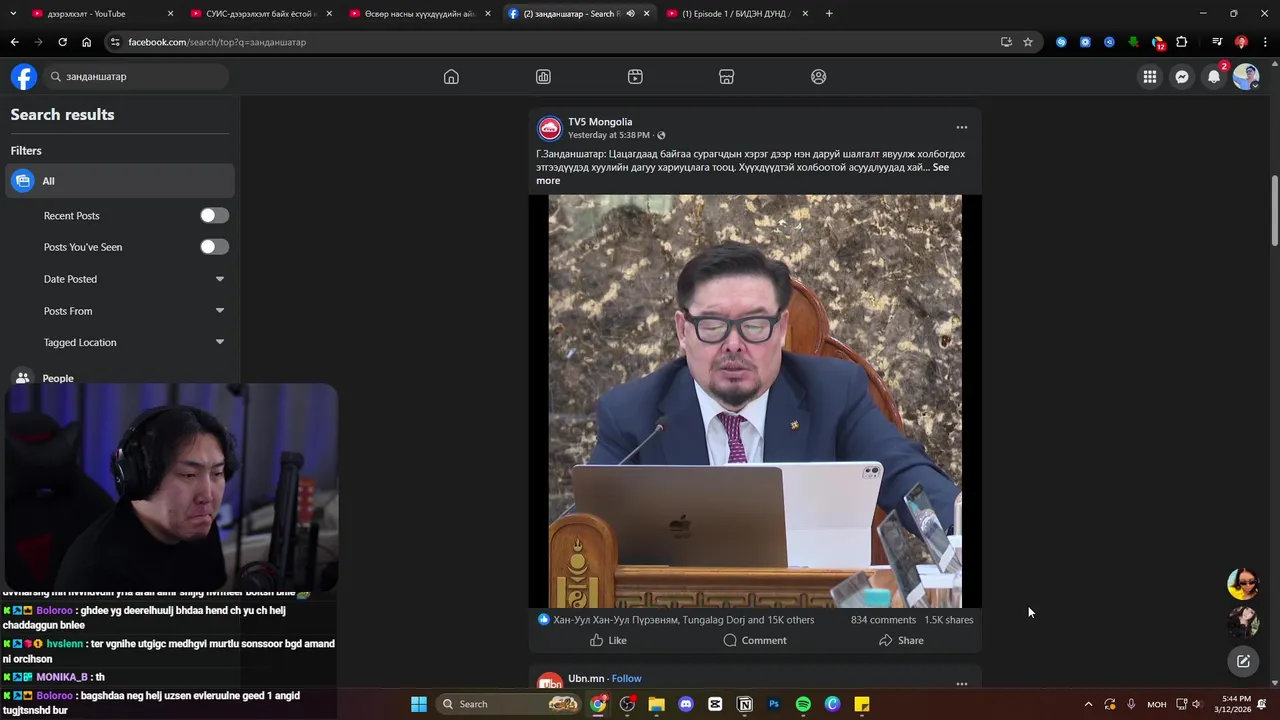Open the Facebook logo home link
Screen dimensions: 1280x720
click(24, 77)
